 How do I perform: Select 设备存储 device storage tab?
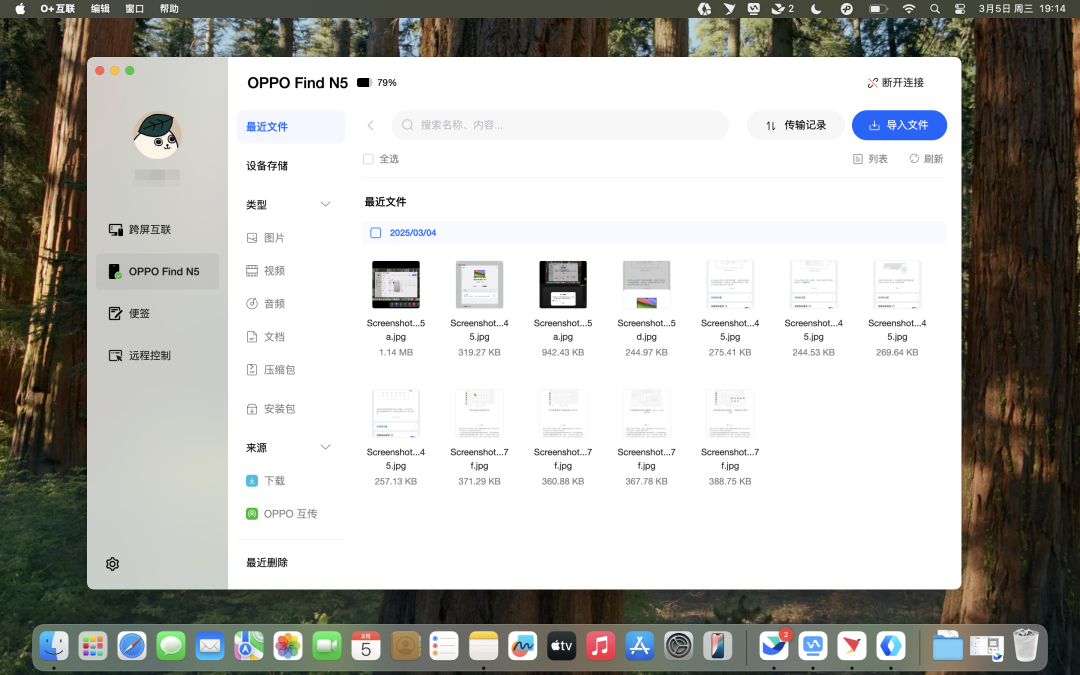tap(267, 166)
